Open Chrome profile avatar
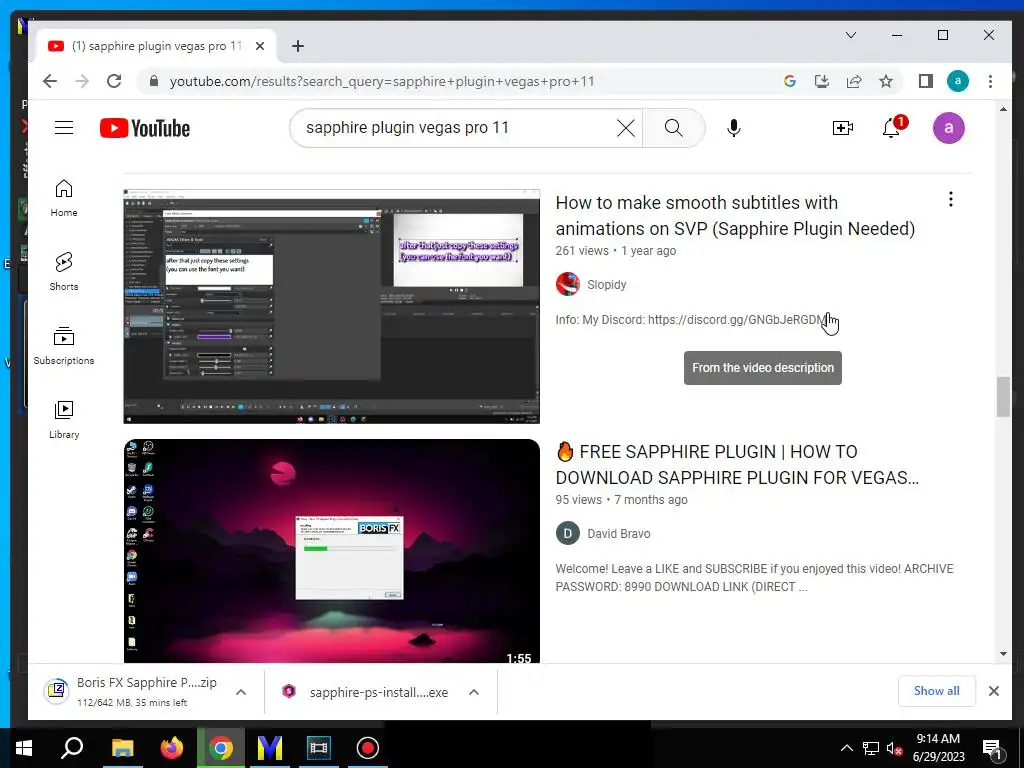Image resolution: width=1024 pixels, height=768 pixels. click(957, 81)
